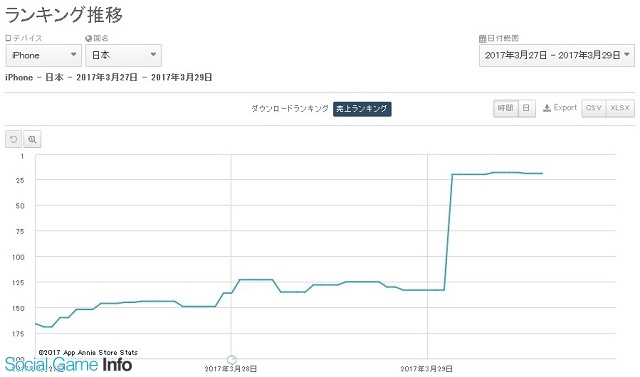The height and width of the screenshot is (377, 640).
Task: Click the globe icon next to country label
Action: pos(89,38)
